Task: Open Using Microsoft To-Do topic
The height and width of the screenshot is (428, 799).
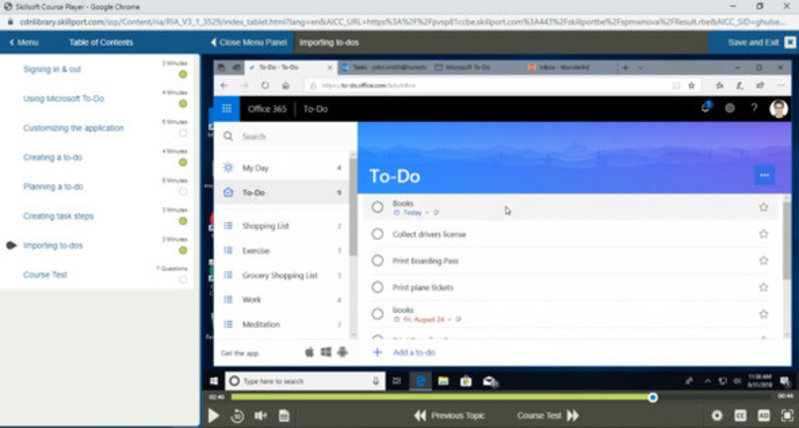Action: [x=64, y=98]
